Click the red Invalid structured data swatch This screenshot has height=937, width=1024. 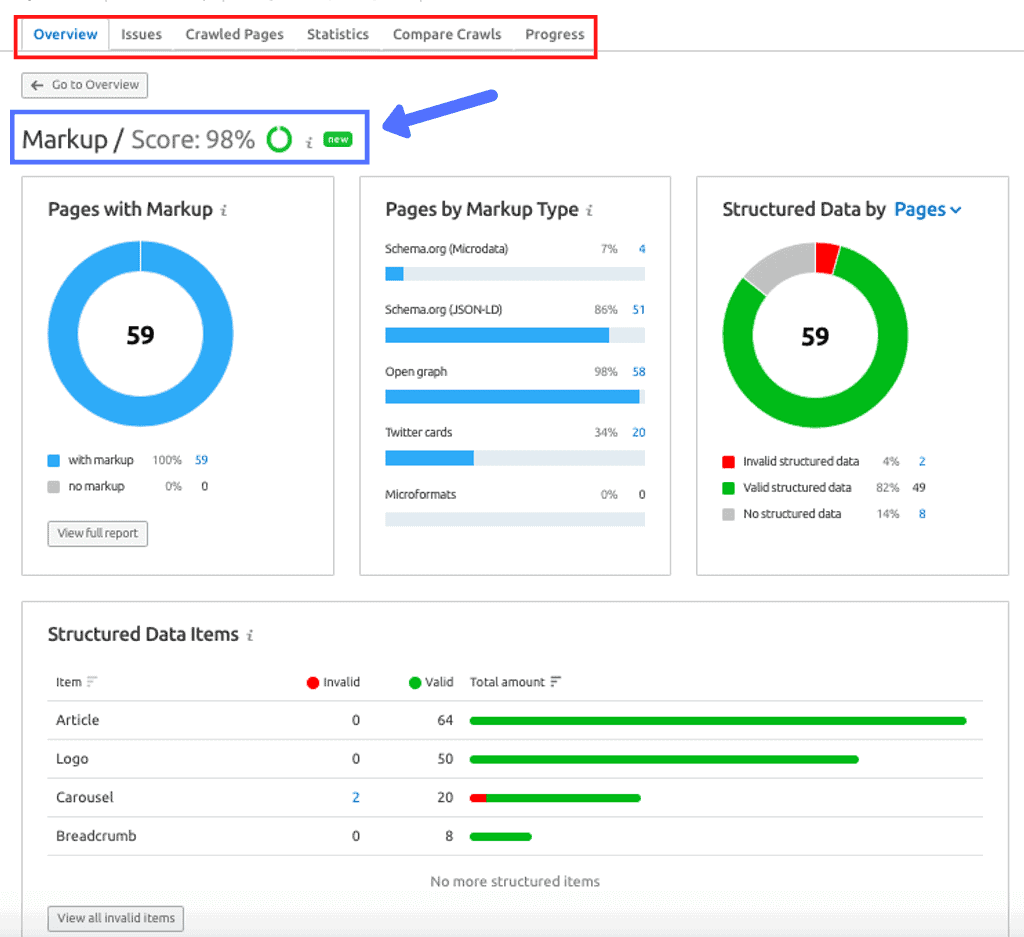pos(728,462)
